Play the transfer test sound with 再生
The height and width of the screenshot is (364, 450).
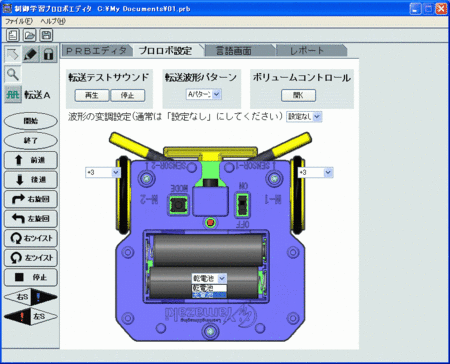92,95
